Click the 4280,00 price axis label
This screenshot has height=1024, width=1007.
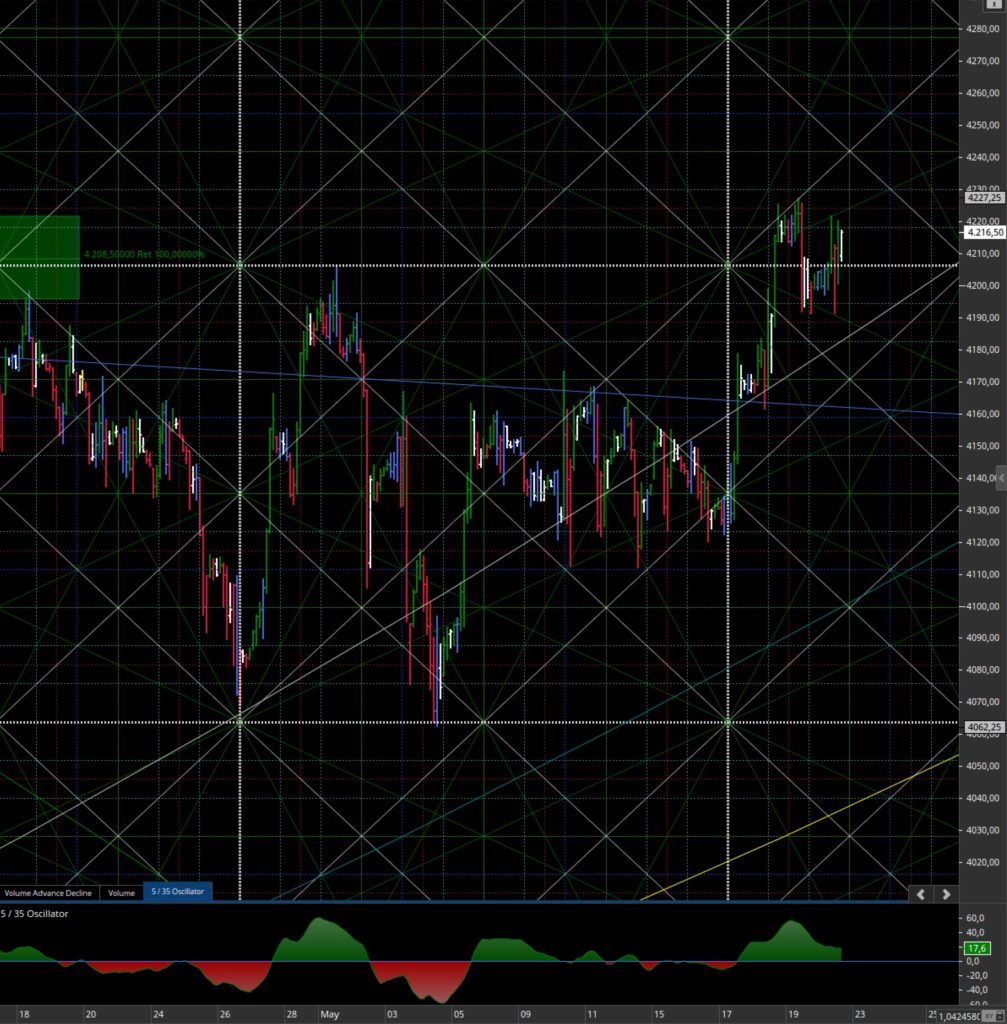point(983,29)
